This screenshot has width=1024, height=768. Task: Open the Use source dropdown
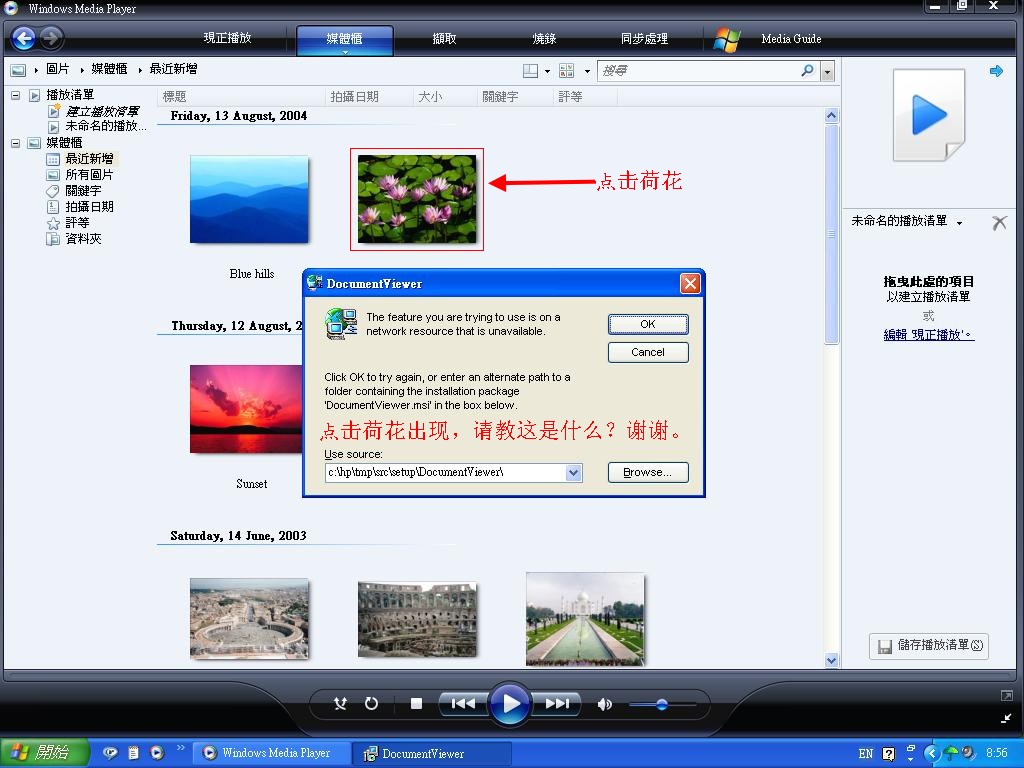[574, 473]
